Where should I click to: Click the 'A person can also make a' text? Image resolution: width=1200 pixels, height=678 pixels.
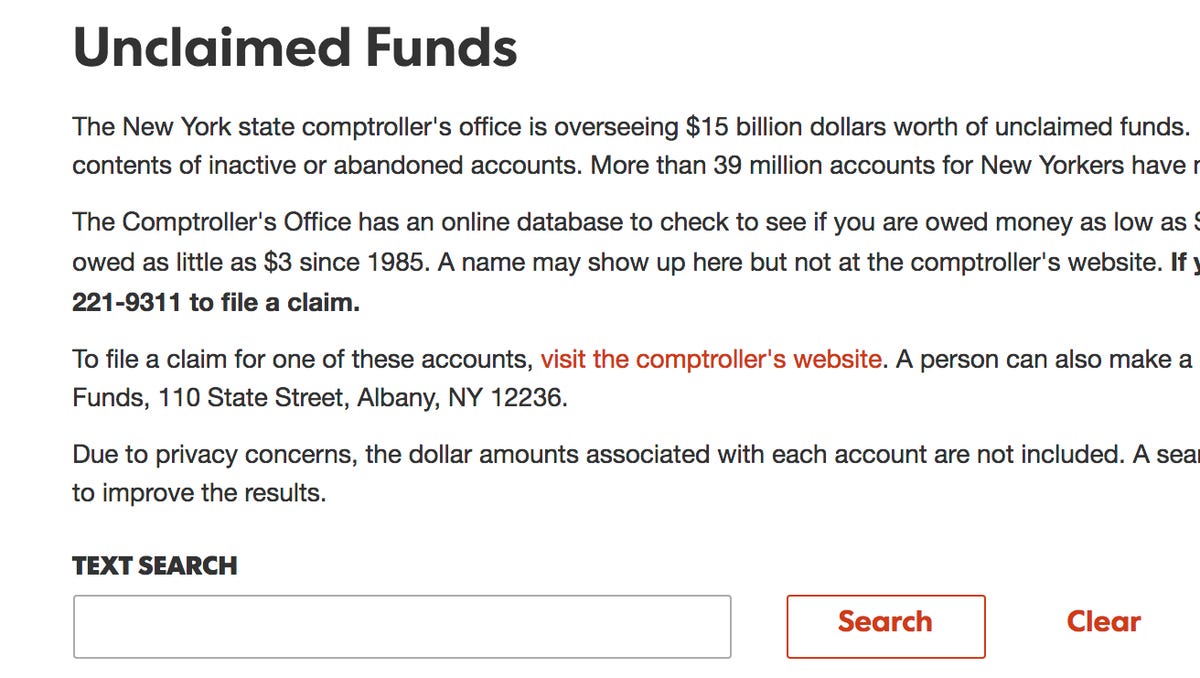[1044, 359]
